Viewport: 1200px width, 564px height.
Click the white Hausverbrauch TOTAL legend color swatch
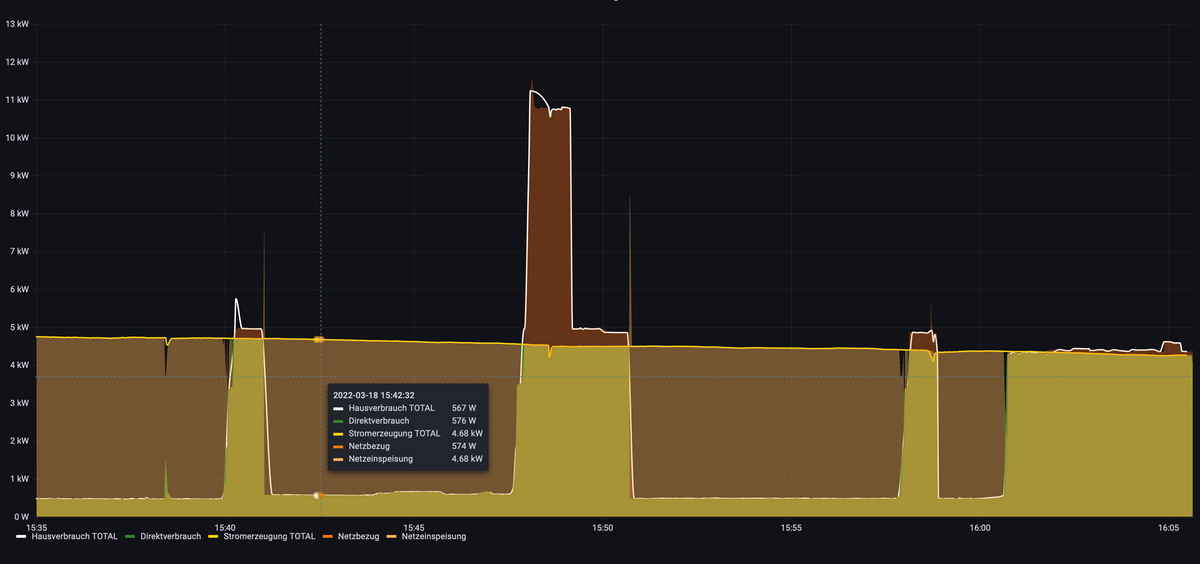[x=23, y=537]
